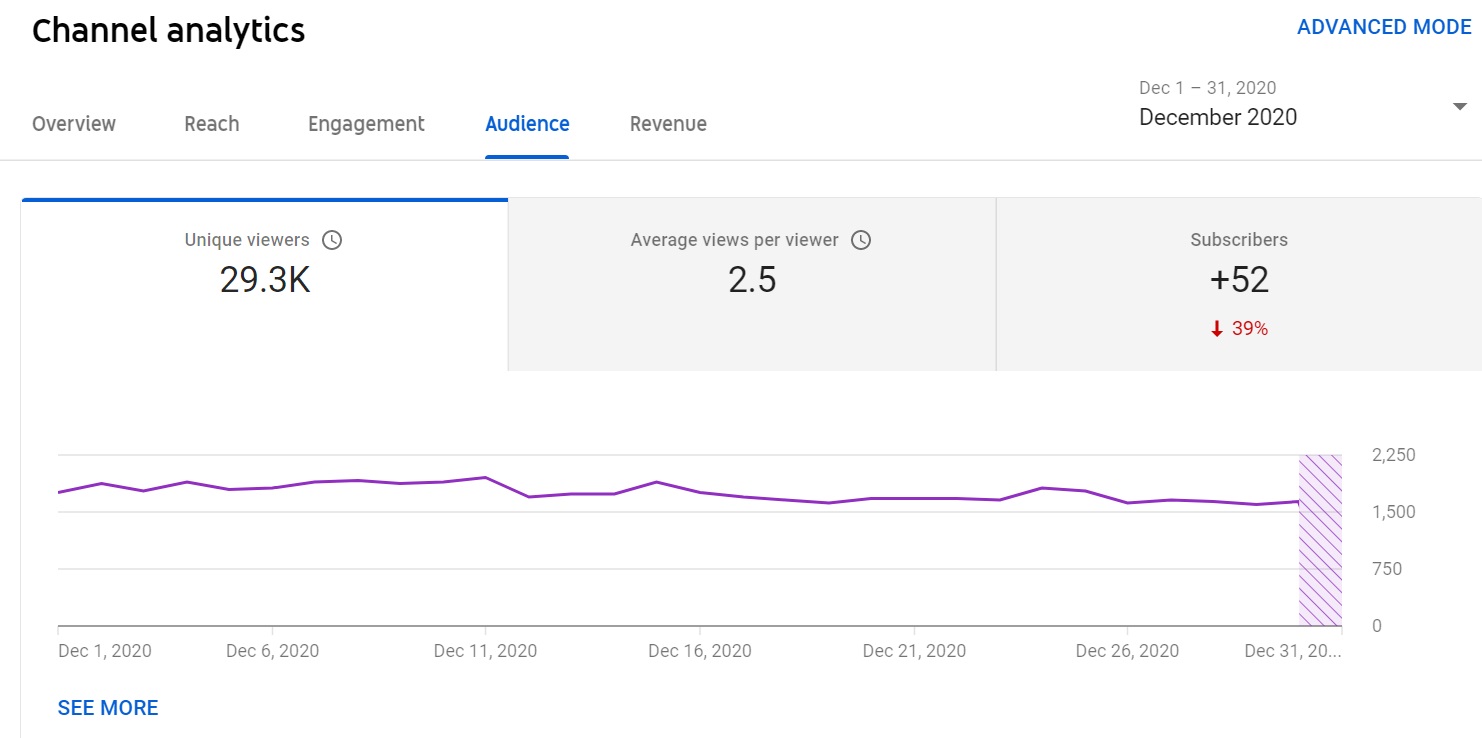Image resolution: width=1482 pixels, height=738 pixels.
Task: Click the 1,500 y-axis value
Action: (1394, 512)
